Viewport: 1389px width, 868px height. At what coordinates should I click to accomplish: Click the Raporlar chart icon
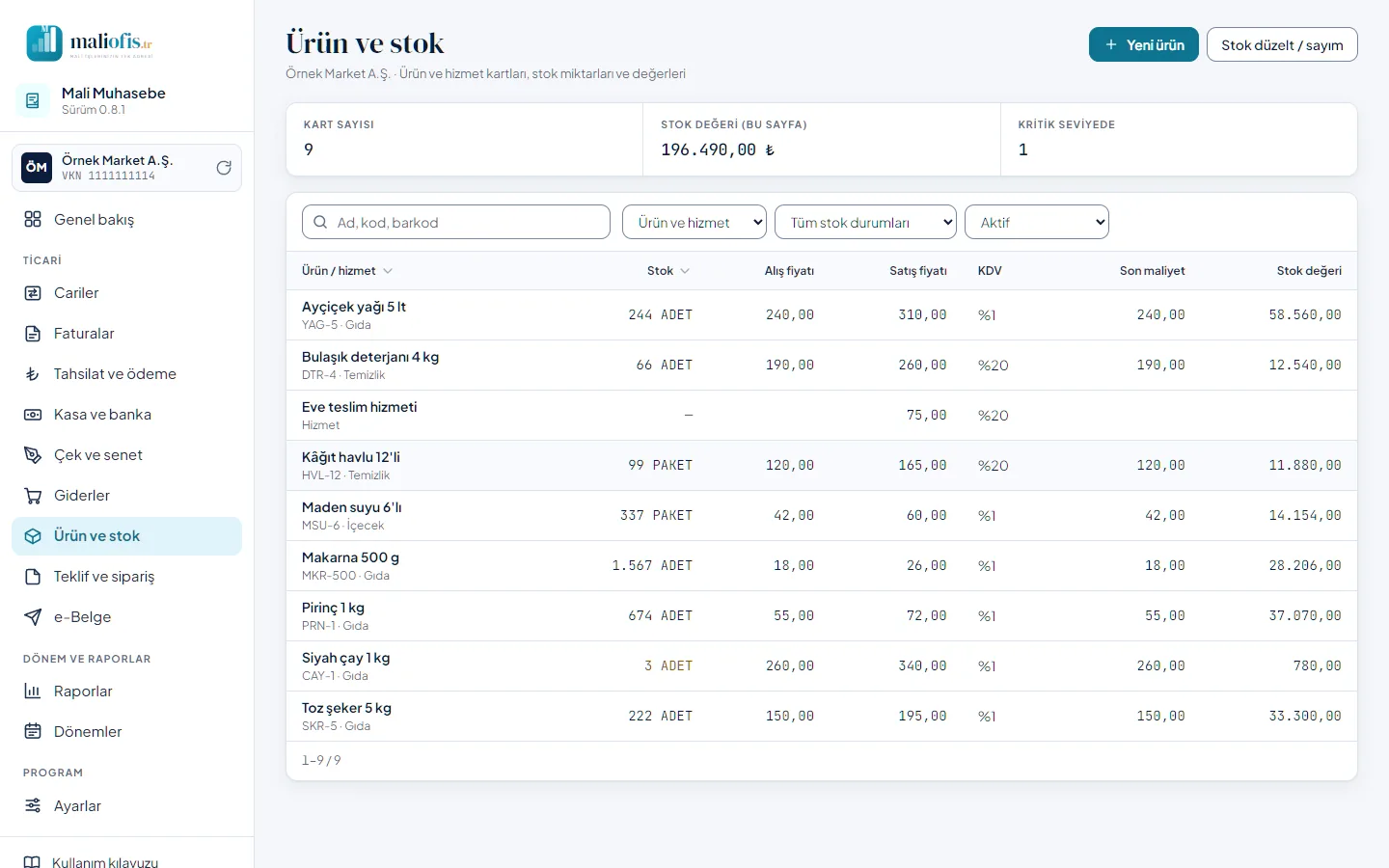(x=33, y=692)
